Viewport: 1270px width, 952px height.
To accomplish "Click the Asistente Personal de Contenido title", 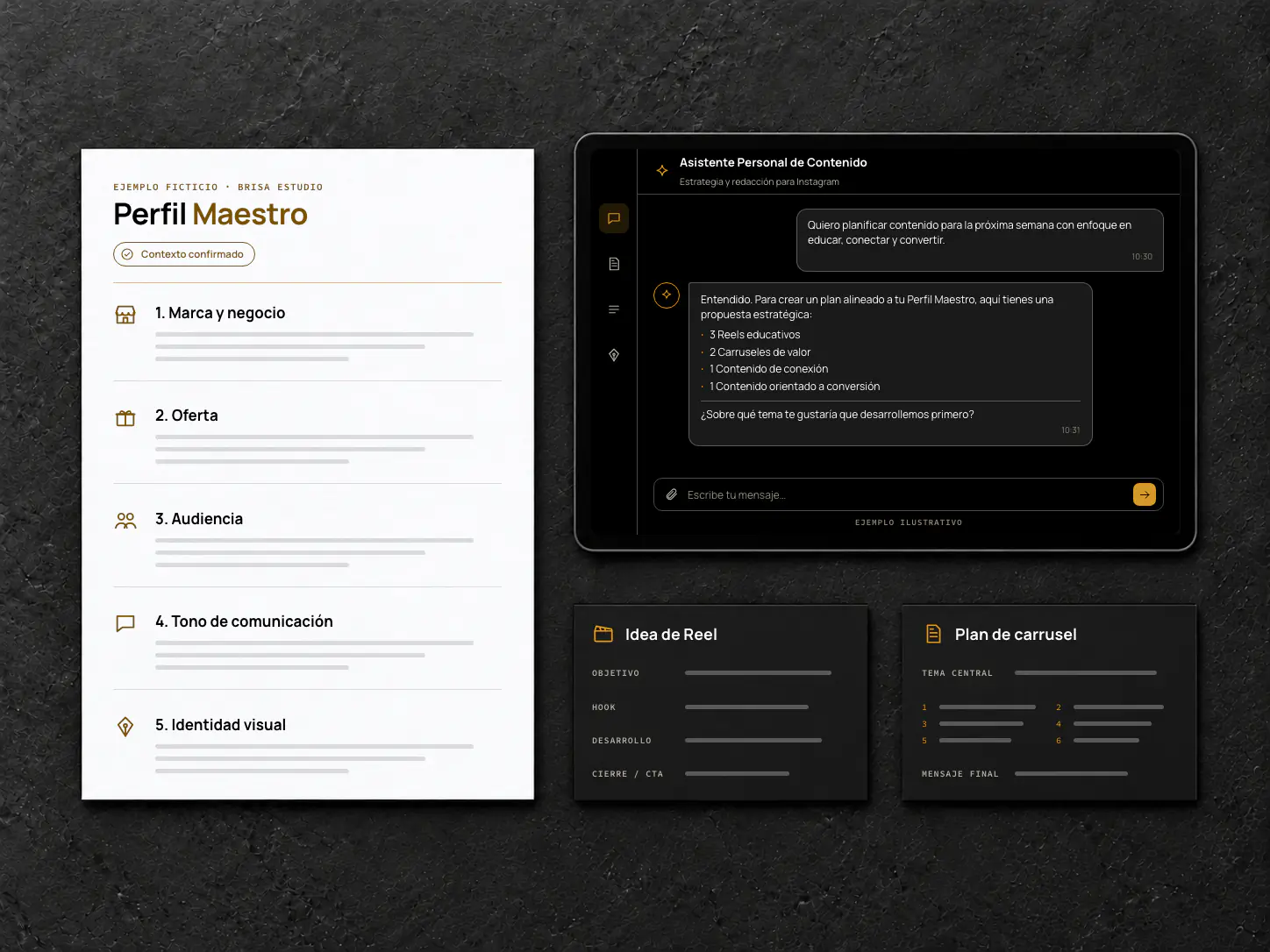I will (x=773, y=162).
